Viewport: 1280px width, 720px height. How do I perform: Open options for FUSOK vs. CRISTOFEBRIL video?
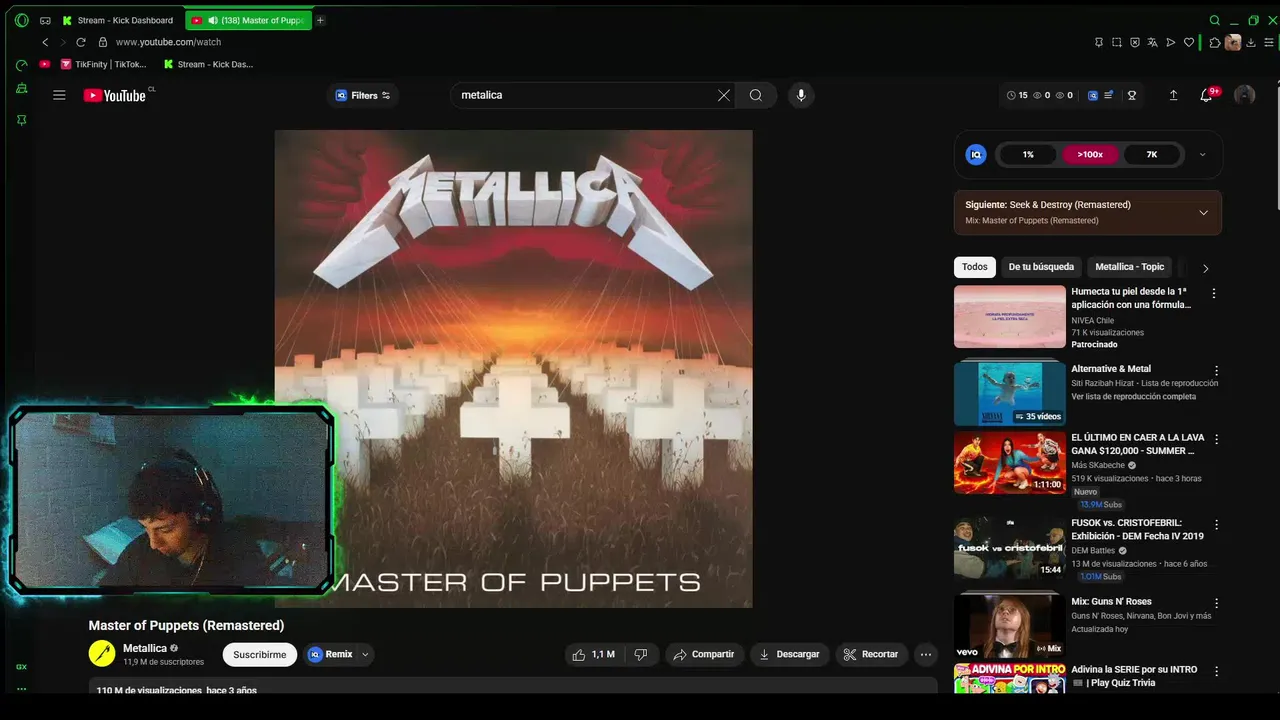(x=1216, y=524)
